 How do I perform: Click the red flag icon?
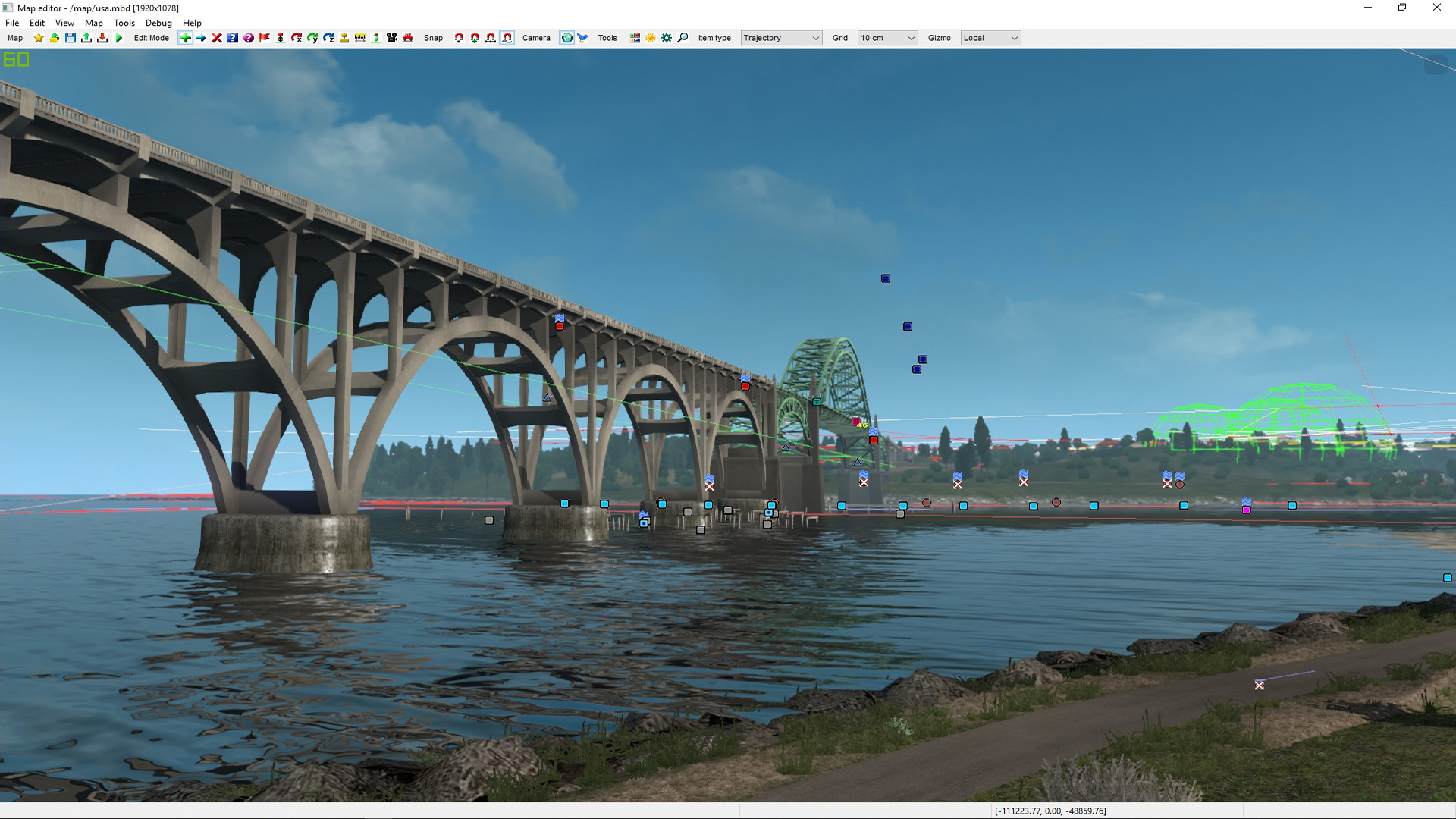[x=265, y=38]
